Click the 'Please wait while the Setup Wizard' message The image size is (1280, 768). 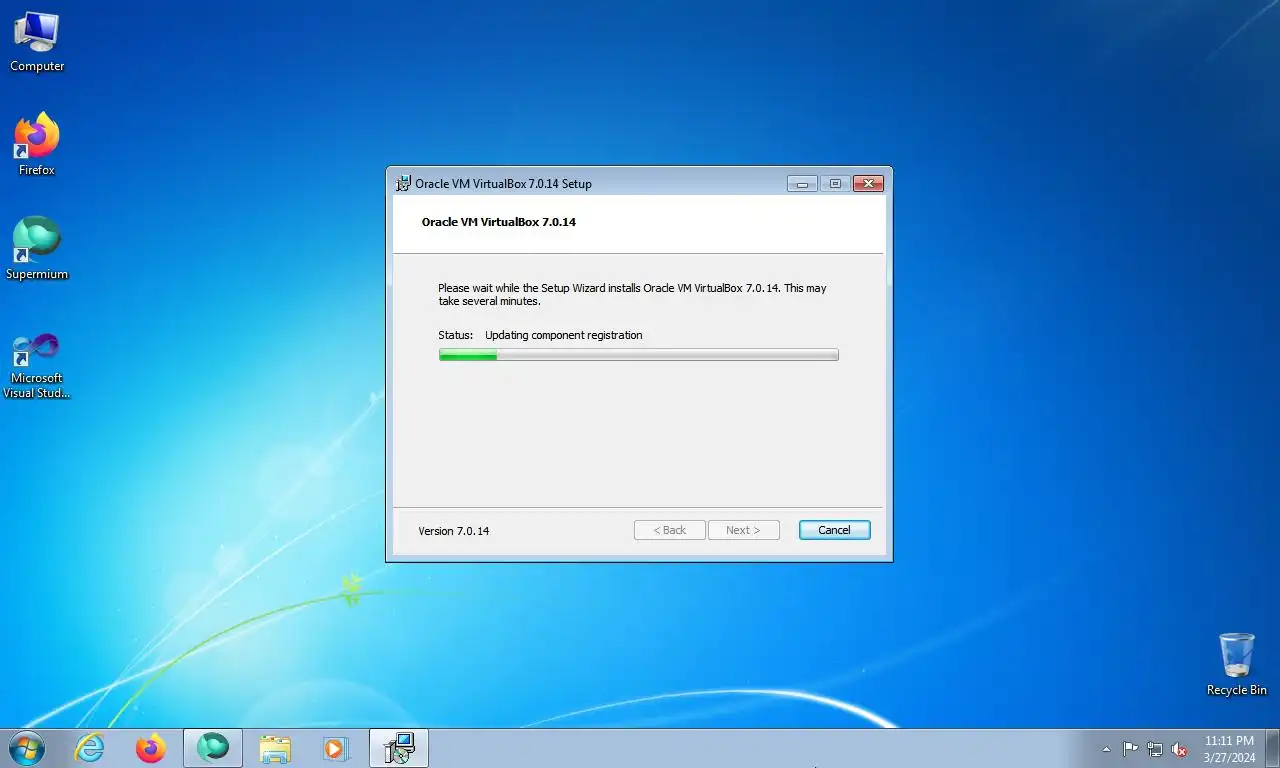pyautogui.click(x=632, y=294)
